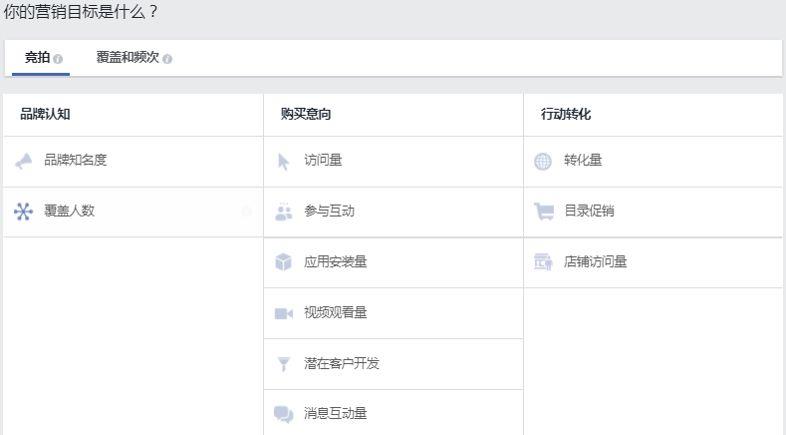
Task: Click the funnel icon for 潜在客户开发
Action: pos(284,364)
